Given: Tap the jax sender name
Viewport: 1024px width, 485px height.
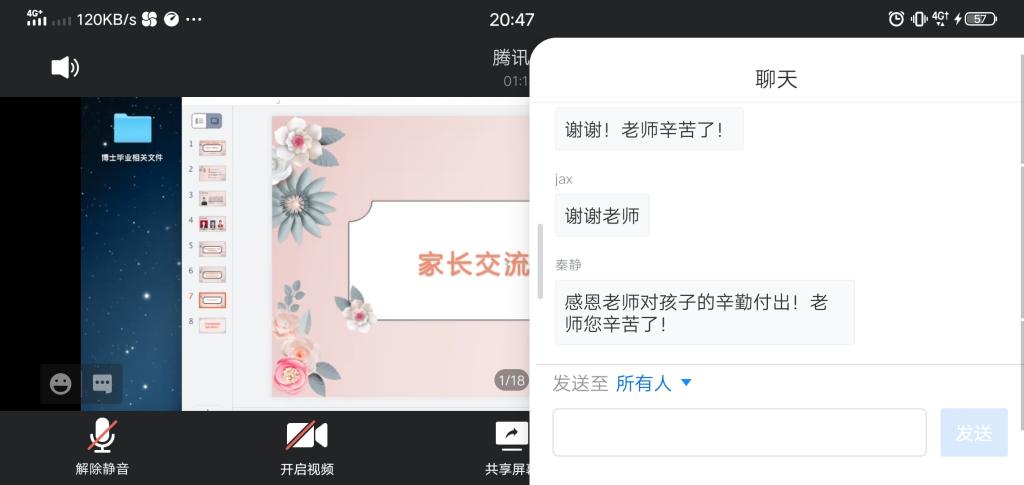Looking at the screenshot, I should (x=564, y=180).
